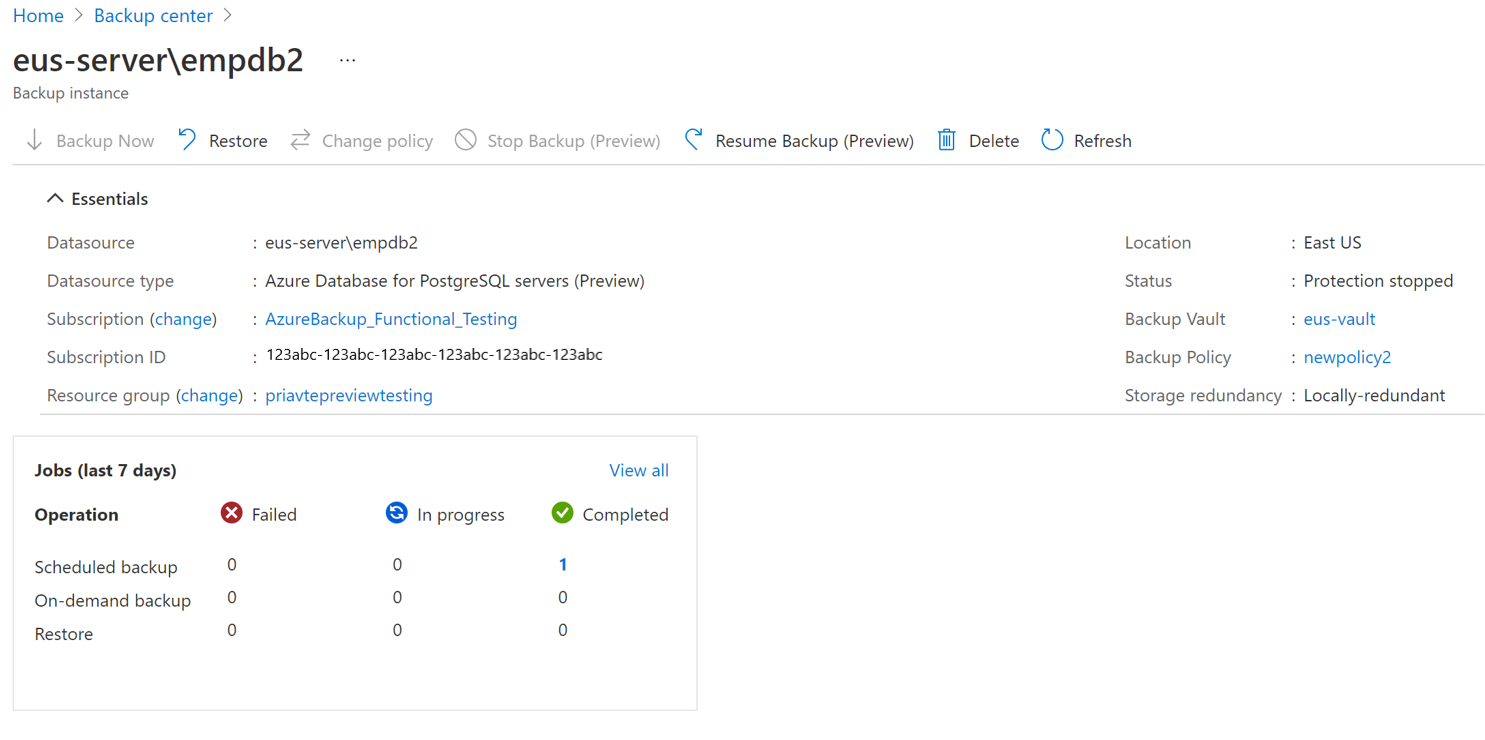
Task: Click the Refresh icon
Action: pyautogui.click(x=1051, y=140)
